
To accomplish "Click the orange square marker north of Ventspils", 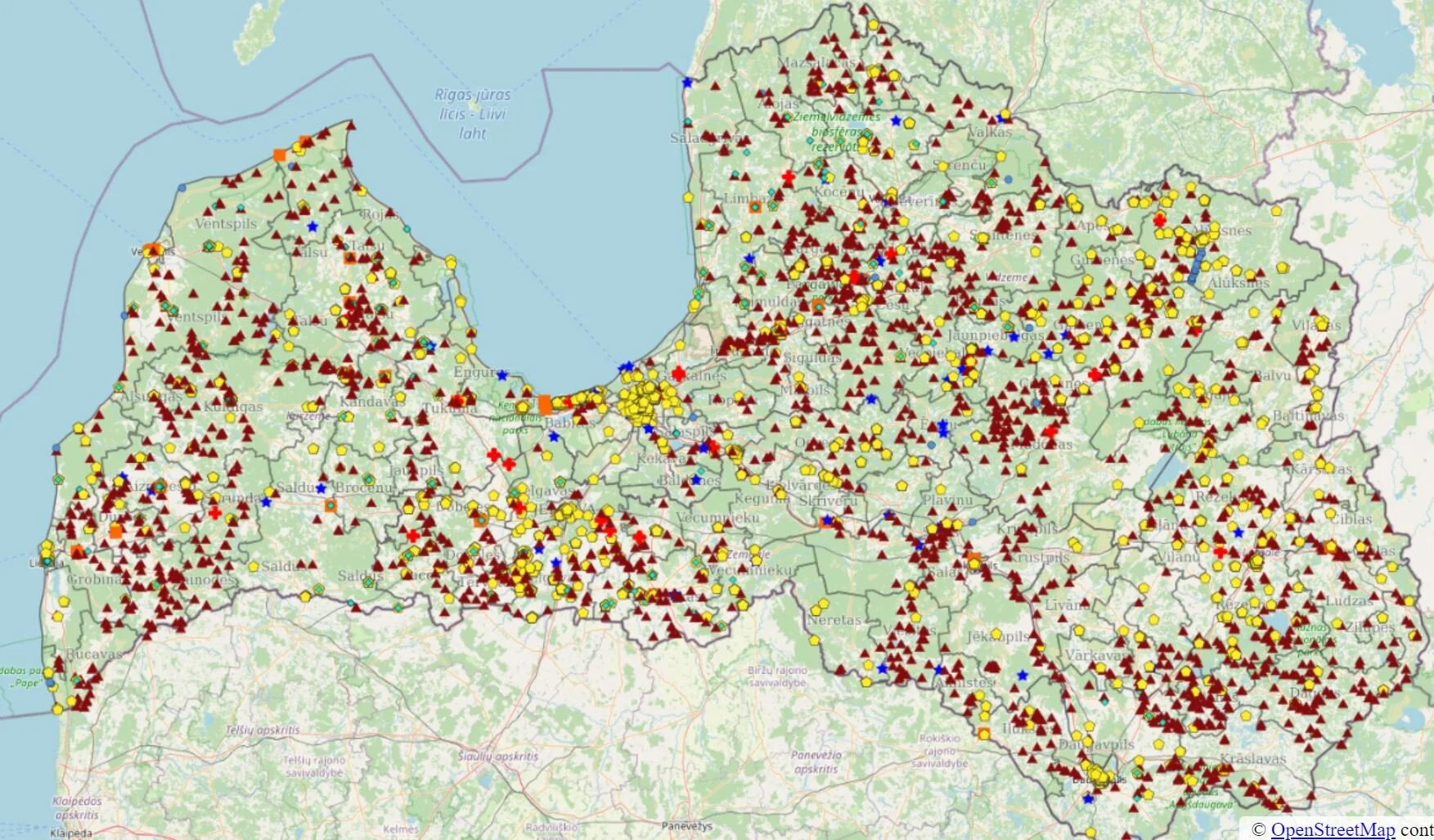I will (x=281, y=153).
